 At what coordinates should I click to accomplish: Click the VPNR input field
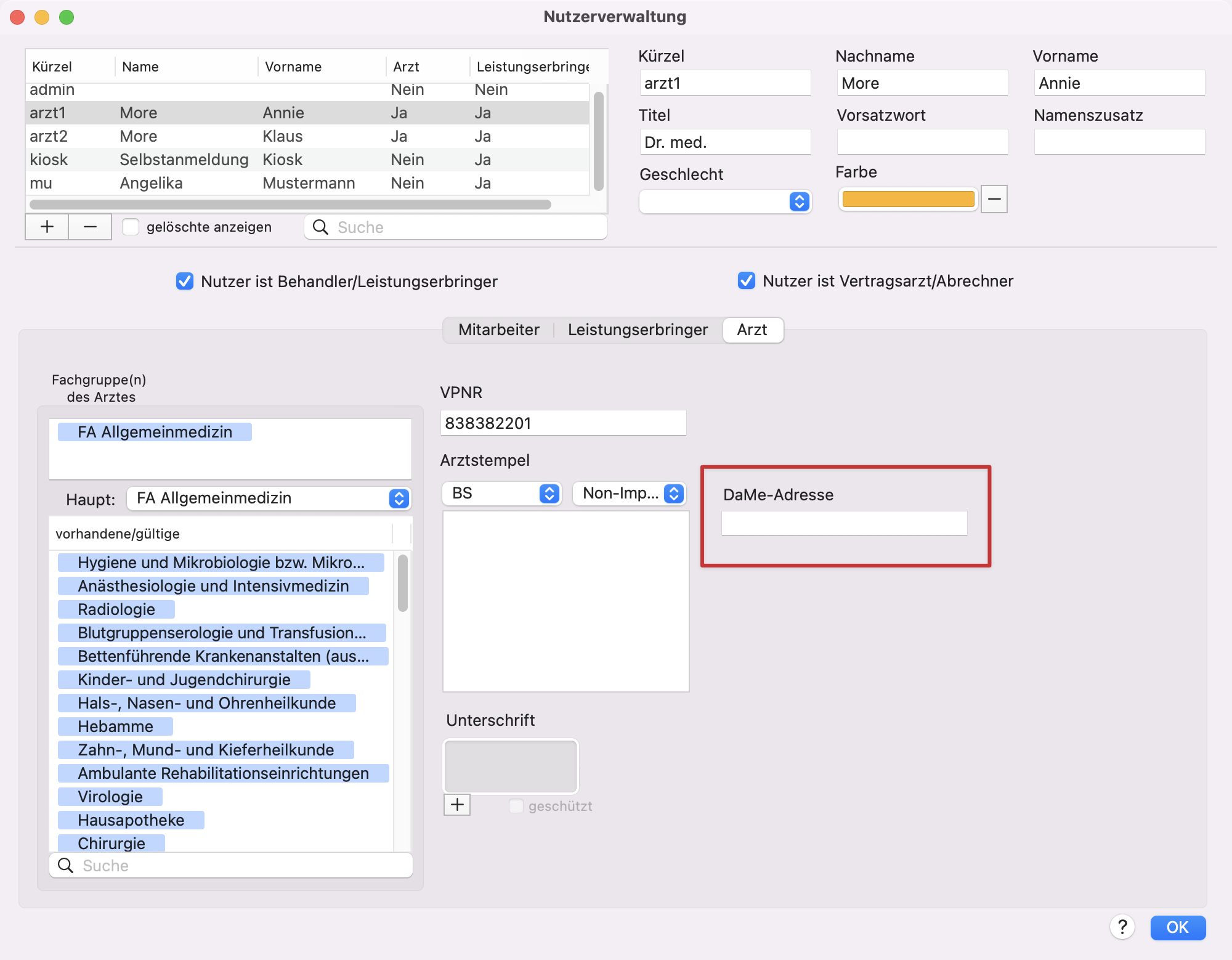(x=563, y=423)
